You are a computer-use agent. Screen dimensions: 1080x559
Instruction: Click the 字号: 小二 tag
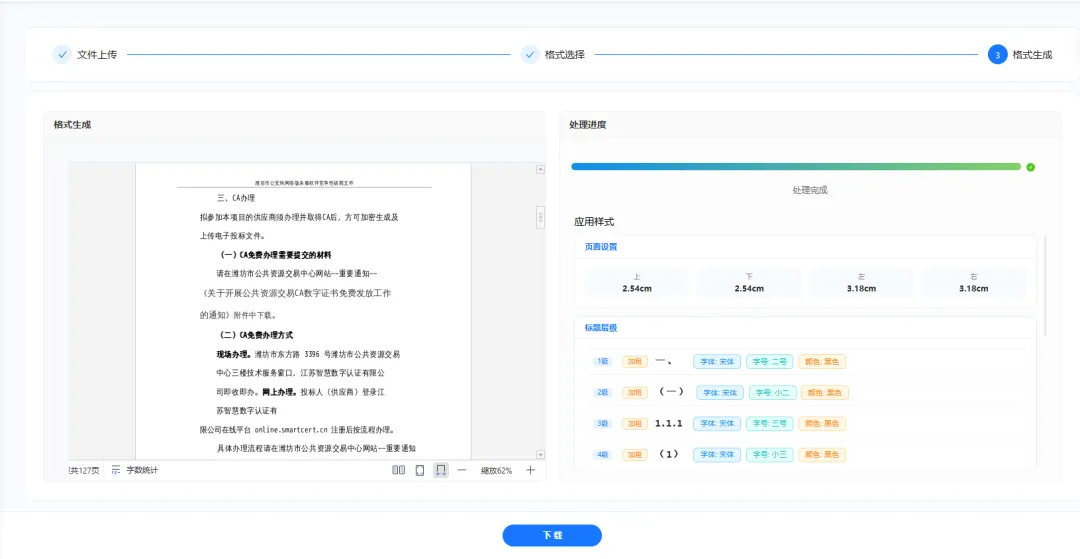click(773, 392)
